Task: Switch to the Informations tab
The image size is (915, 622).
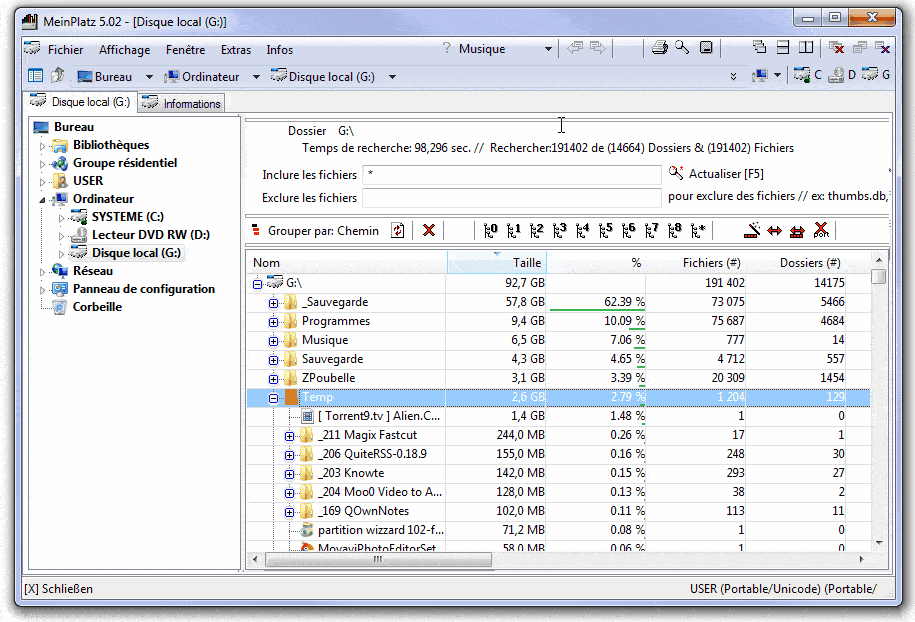Action: 182,103
